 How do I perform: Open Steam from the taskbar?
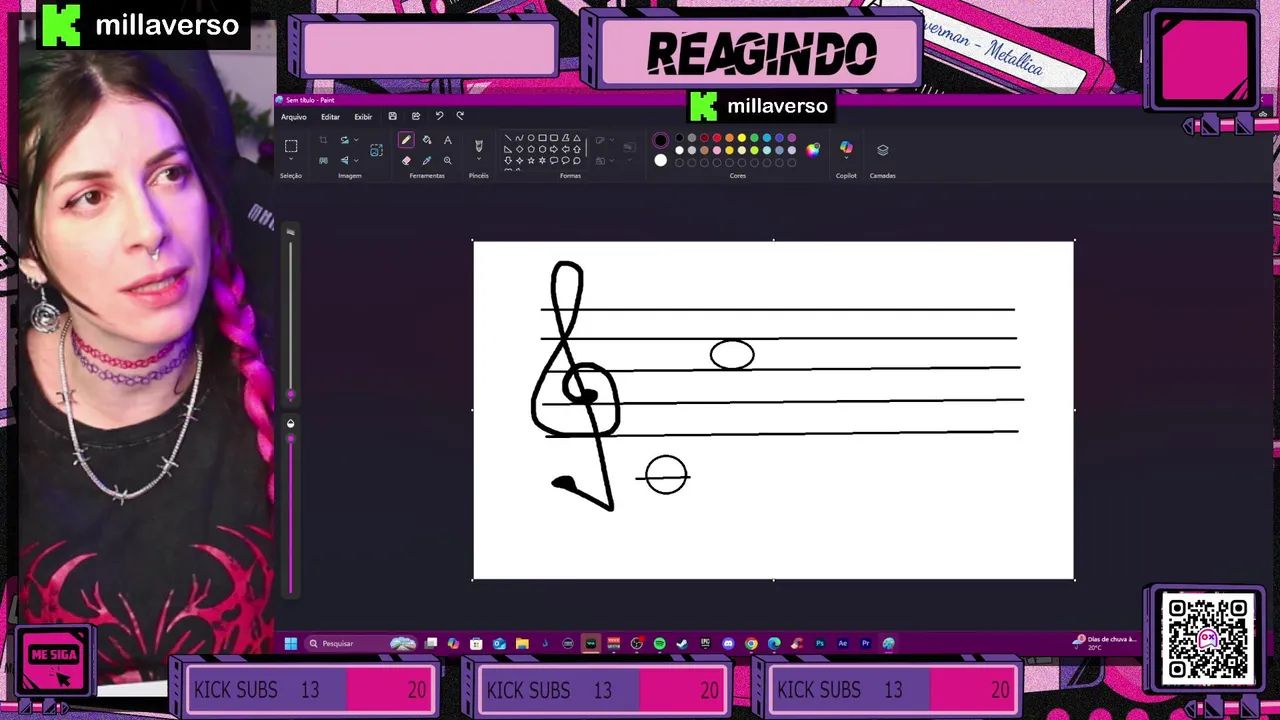click(x=682, y=643)
